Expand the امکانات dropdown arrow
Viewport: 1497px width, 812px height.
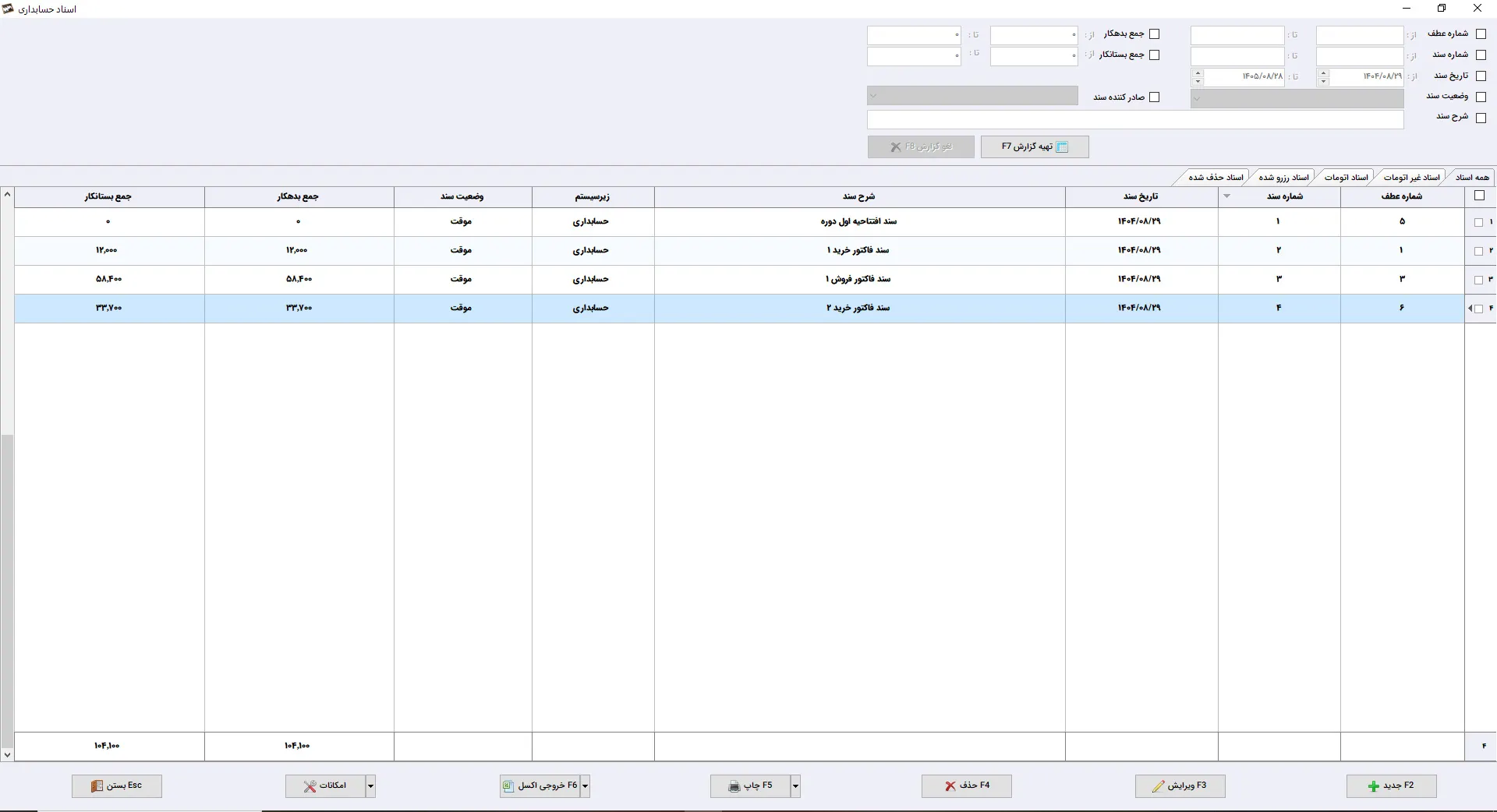point(370,786)
